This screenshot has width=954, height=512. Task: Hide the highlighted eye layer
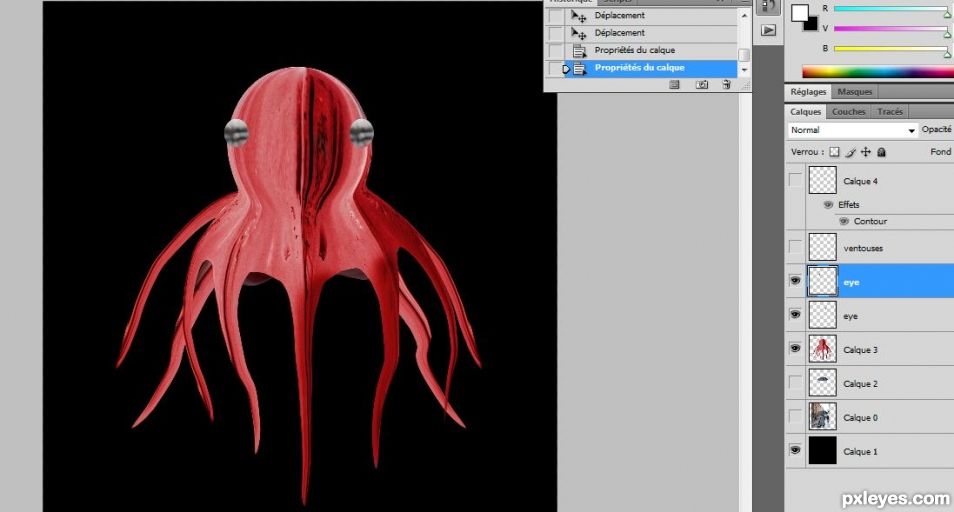click(x=795, y=281)
